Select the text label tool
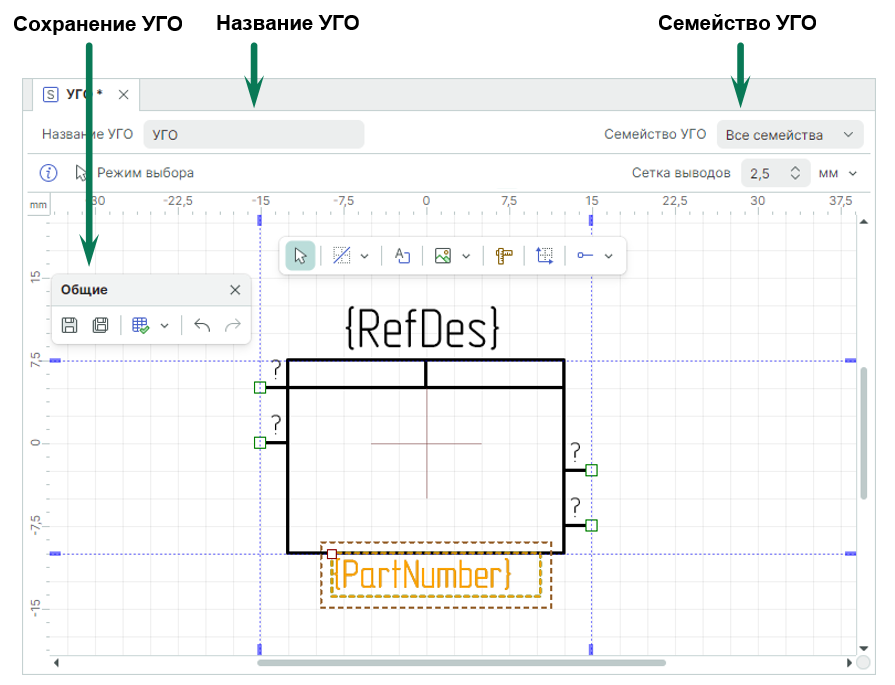Image resolution: width=895 pixels, height=685 pixels. pyautogui.click(x=403, y=256)
